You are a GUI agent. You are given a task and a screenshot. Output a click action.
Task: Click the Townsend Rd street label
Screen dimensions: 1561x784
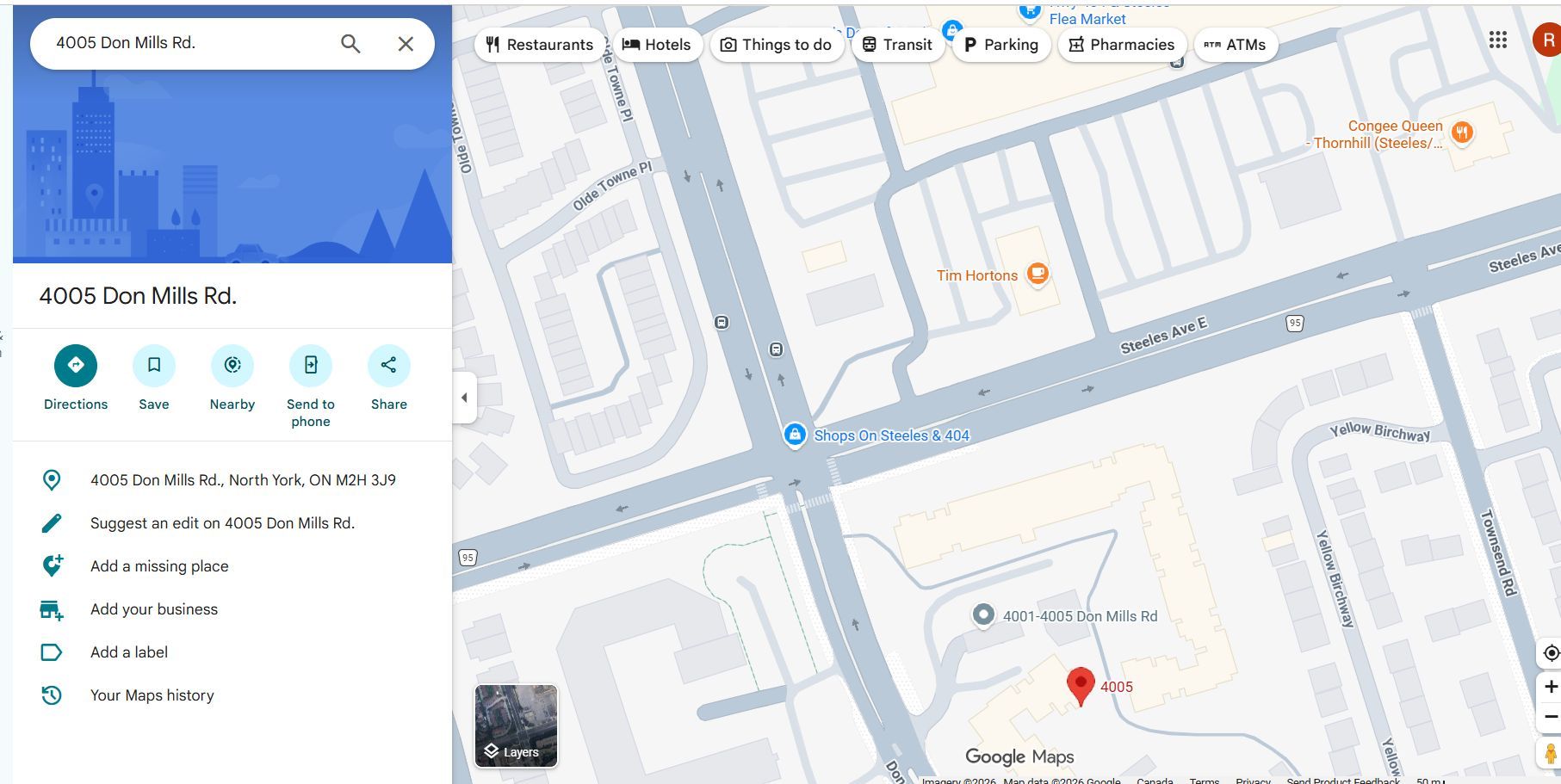click(1498, 553)
